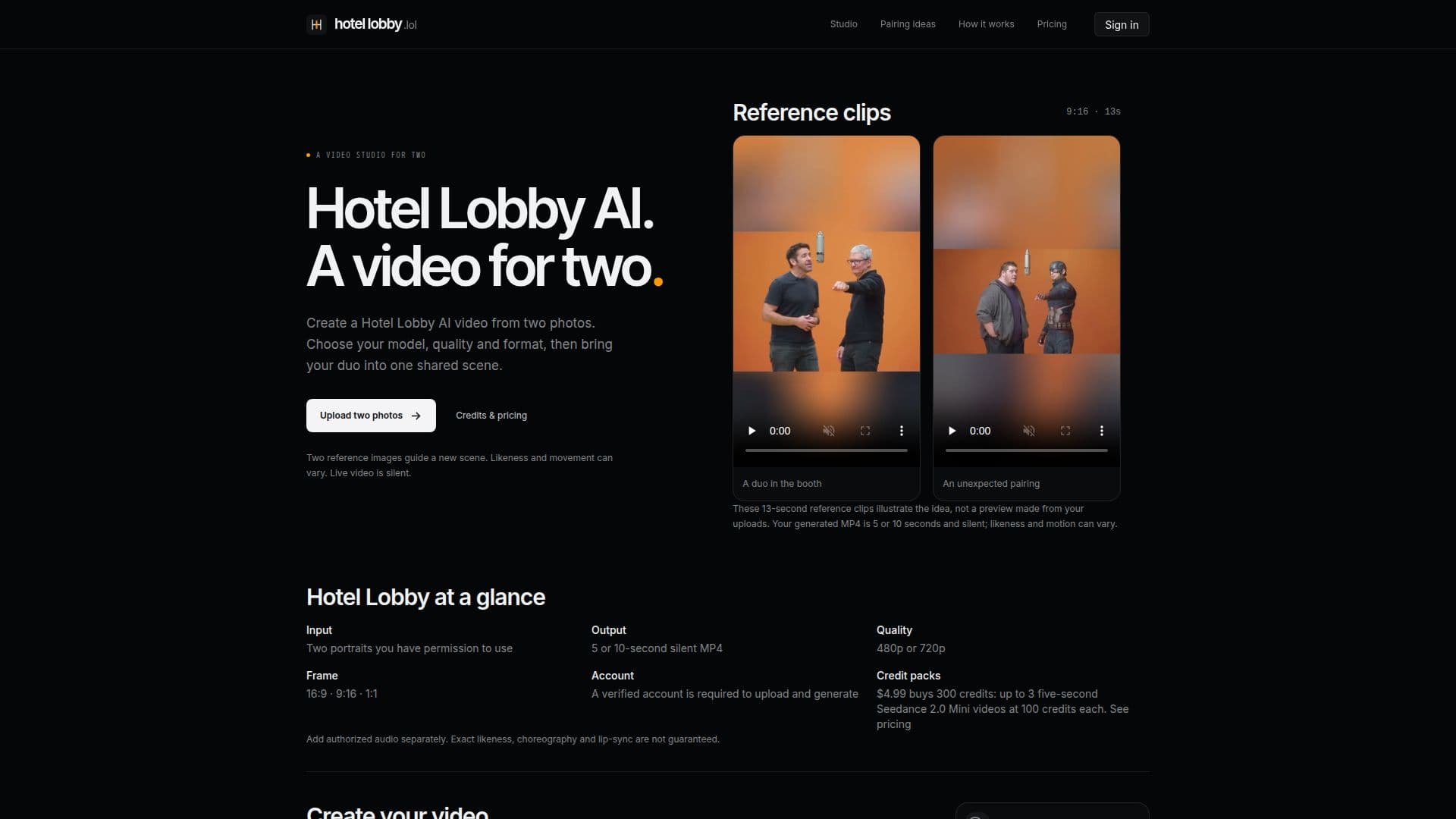The image size is (1456, 819).
Task: Click the 'A duo in the booth' caption
Action: pos(782,484)
